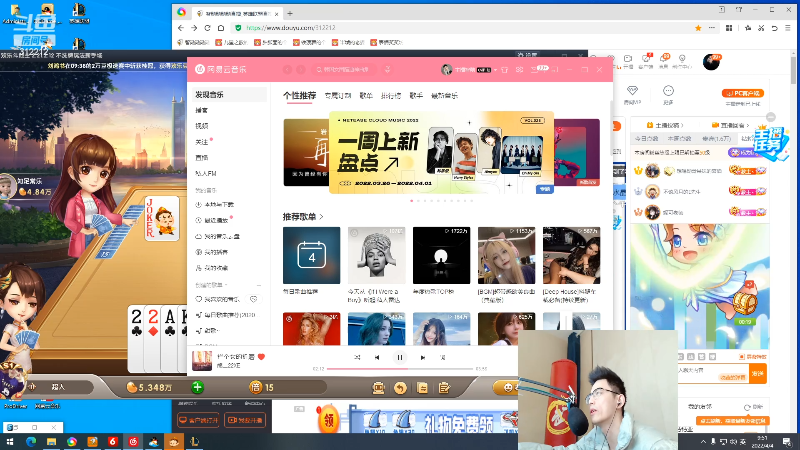Switch to 排行榜 tab
The image size is (800, 450).
391,95
